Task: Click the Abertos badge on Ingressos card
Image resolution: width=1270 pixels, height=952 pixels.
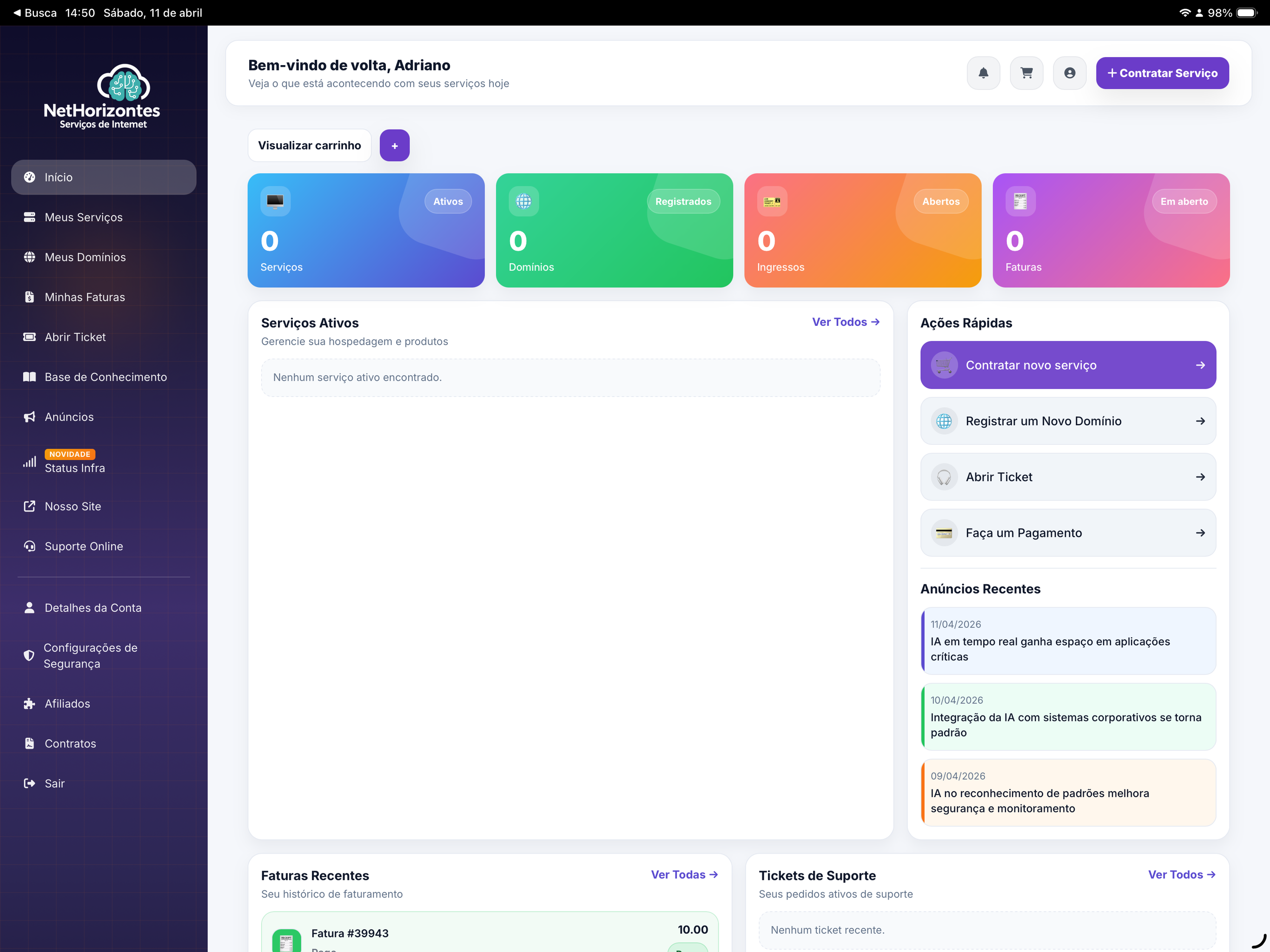Action: (x=940, y=202)
